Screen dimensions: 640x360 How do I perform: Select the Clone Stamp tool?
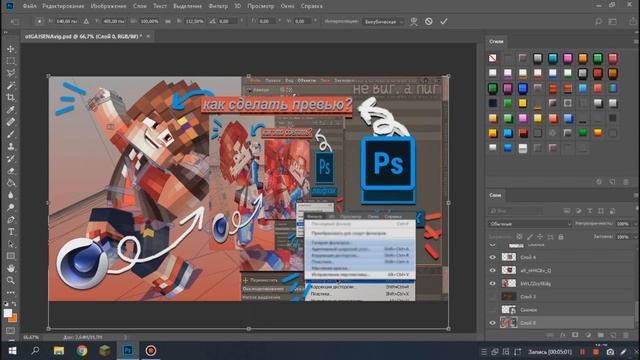11,146
